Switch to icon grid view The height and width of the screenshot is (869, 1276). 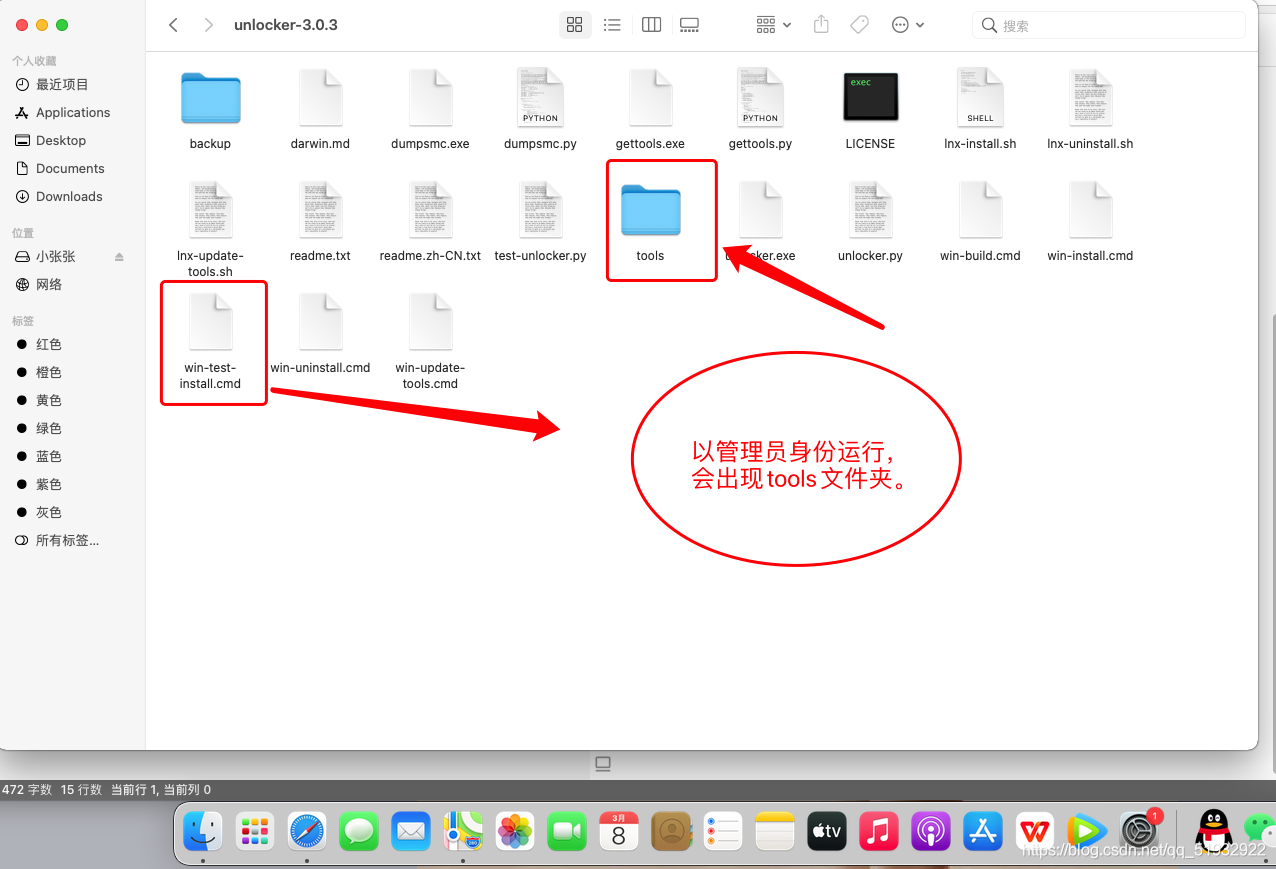(574, 25)
